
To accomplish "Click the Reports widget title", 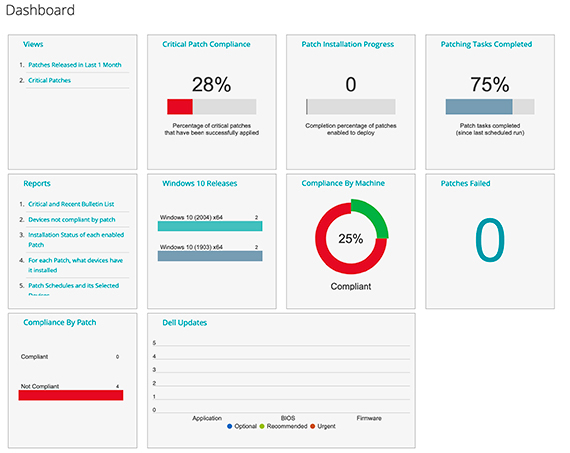I will 37,183.
